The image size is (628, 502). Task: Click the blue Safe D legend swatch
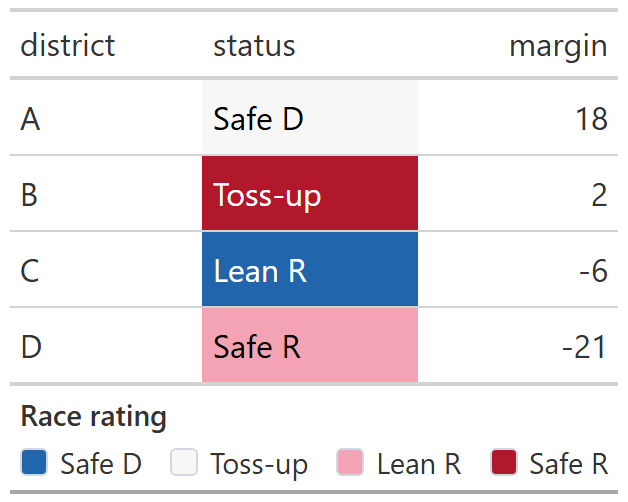34,463
